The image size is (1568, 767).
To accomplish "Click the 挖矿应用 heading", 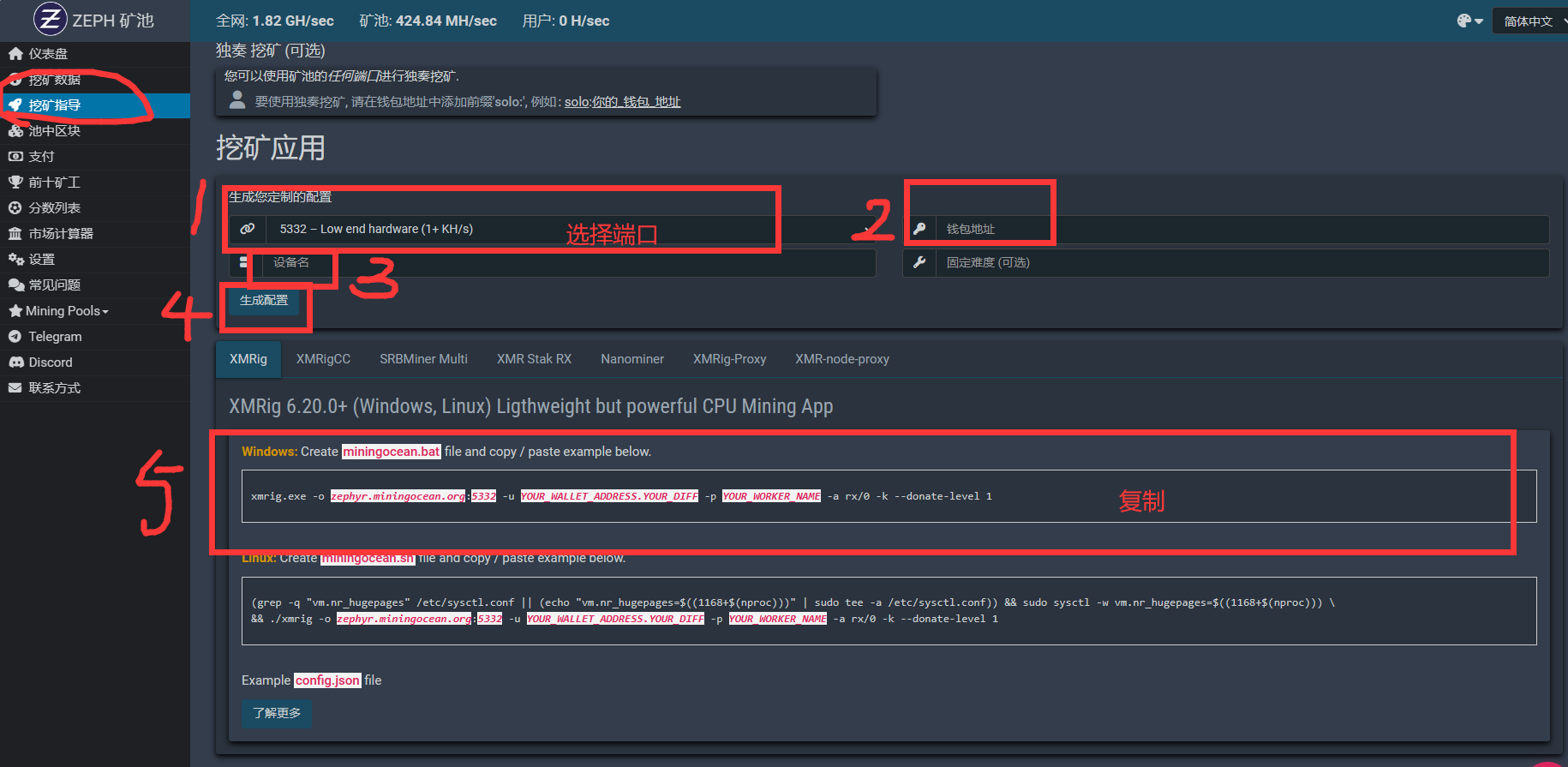I will [271, 147].
